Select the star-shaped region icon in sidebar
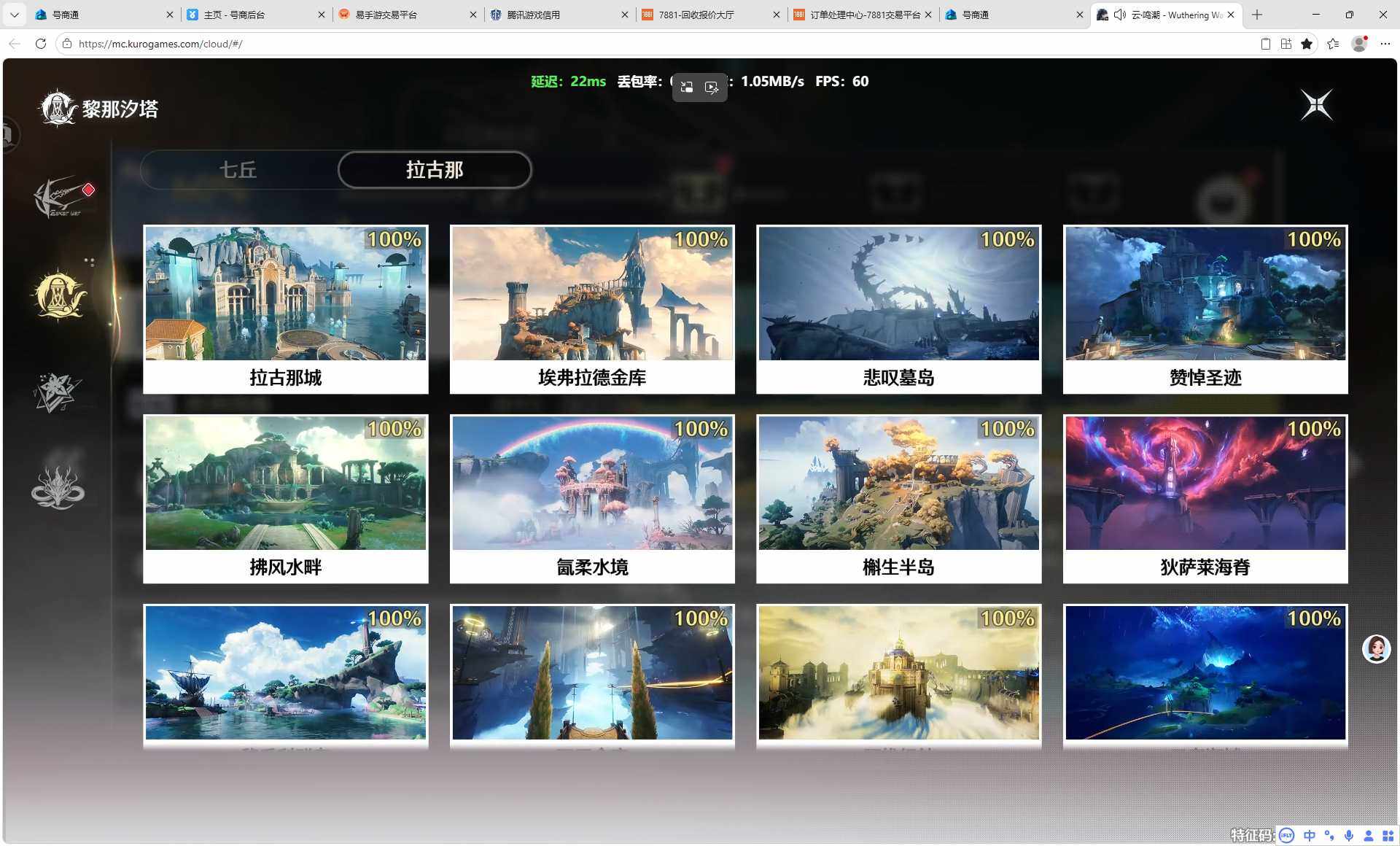The image size is (1400, 846). coord(57,392)
